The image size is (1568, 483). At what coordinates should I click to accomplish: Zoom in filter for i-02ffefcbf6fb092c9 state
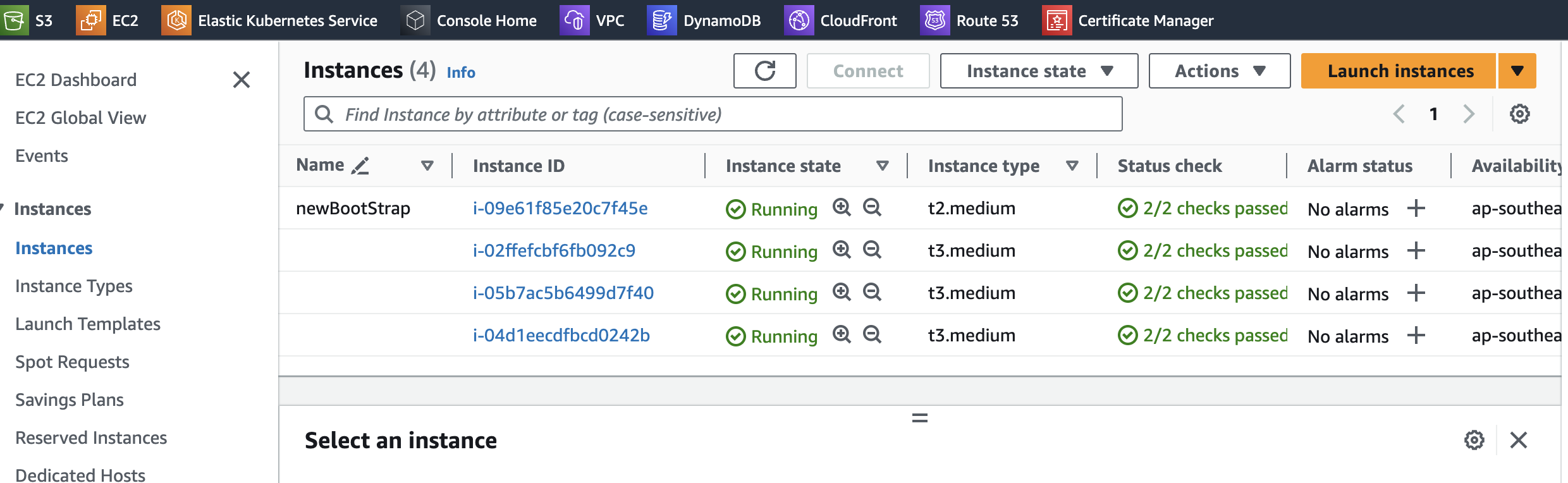(x=842, y=250)
